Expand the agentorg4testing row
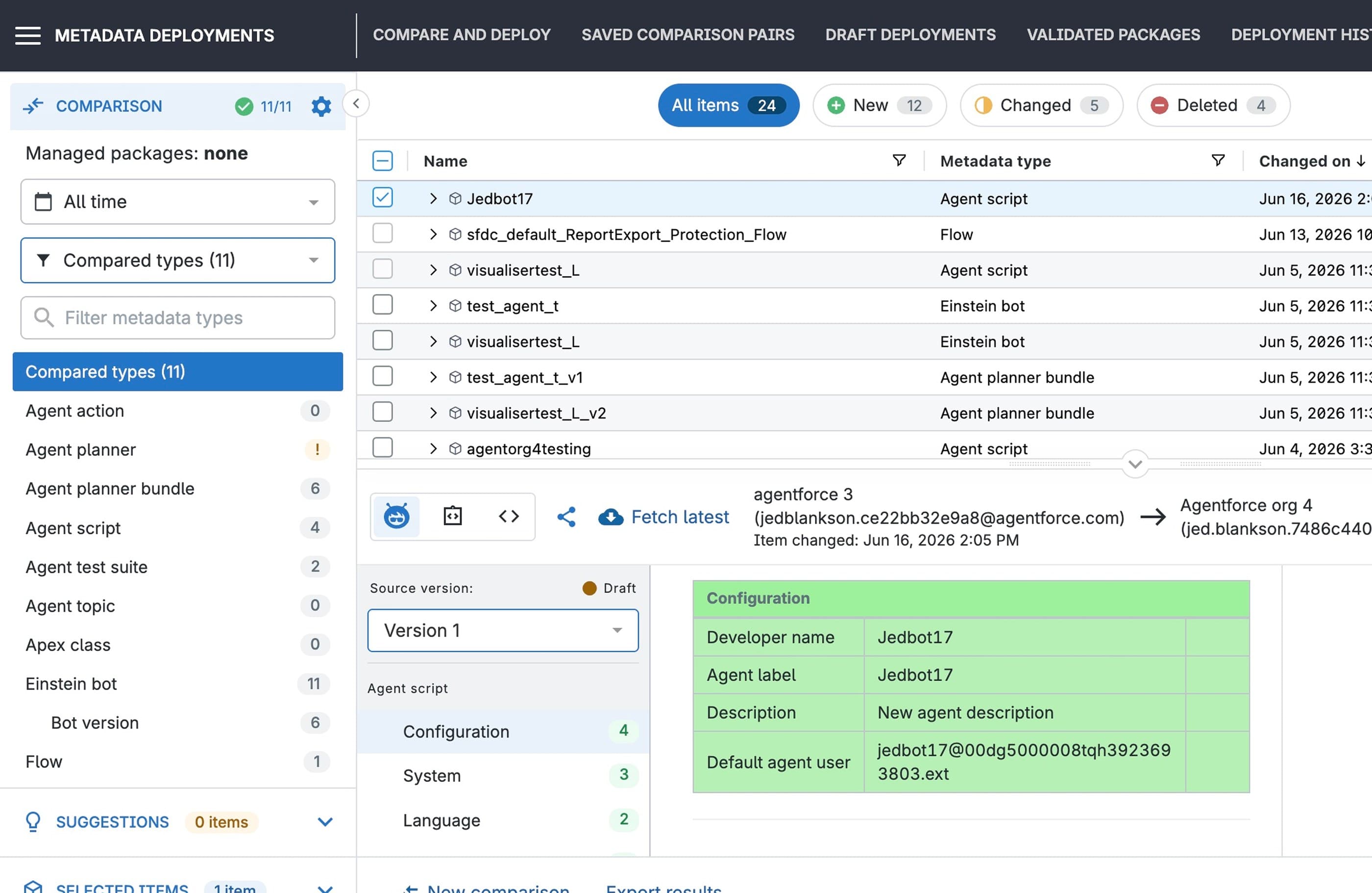The width and height of the screenshot is (1372, 893). 433,449
